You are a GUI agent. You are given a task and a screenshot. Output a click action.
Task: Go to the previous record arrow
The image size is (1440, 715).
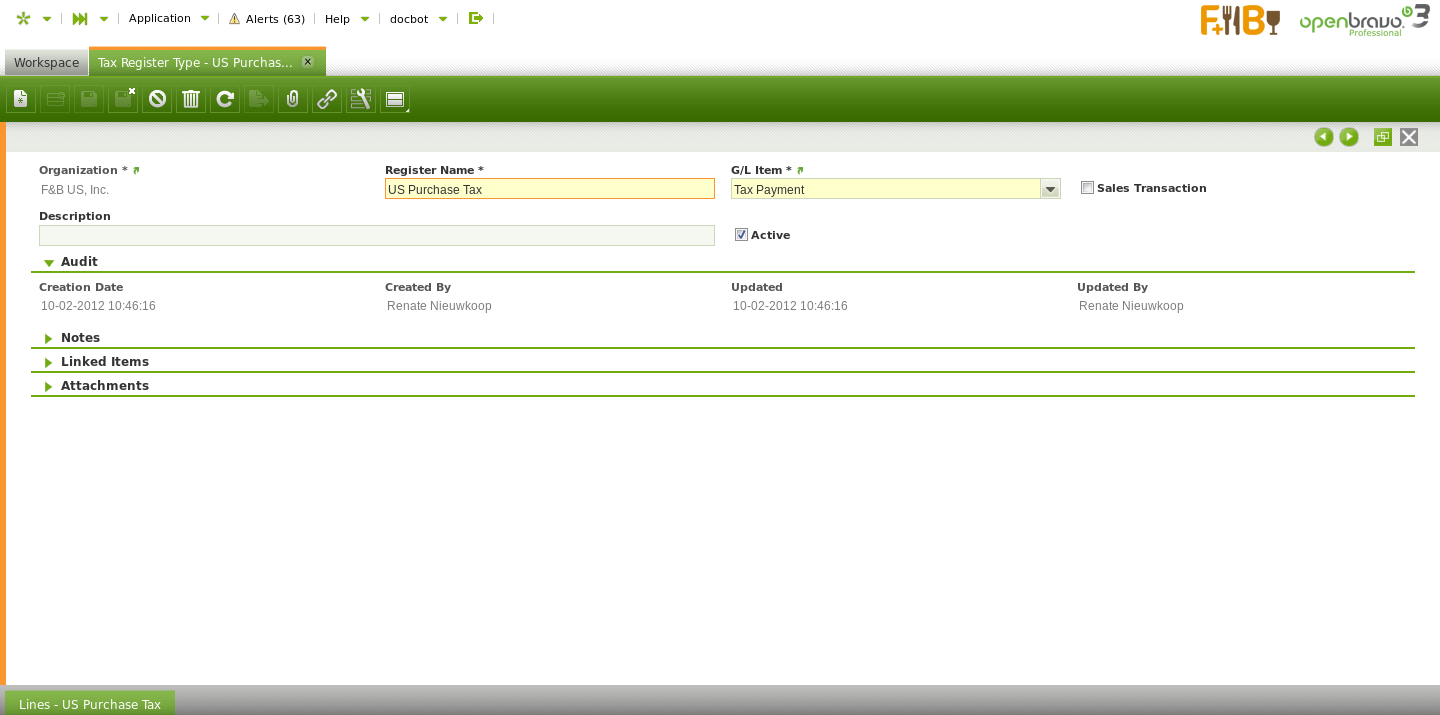pos(1324,137)
